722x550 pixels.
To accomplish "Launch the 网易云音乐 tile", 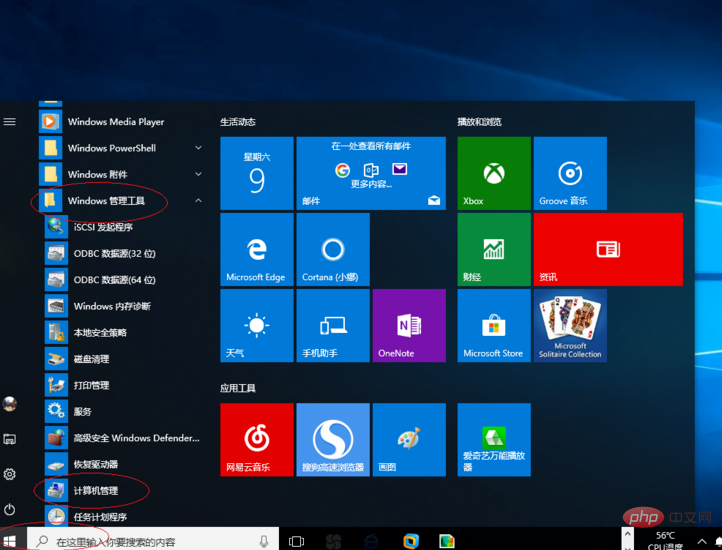I will tap(257, 439).
